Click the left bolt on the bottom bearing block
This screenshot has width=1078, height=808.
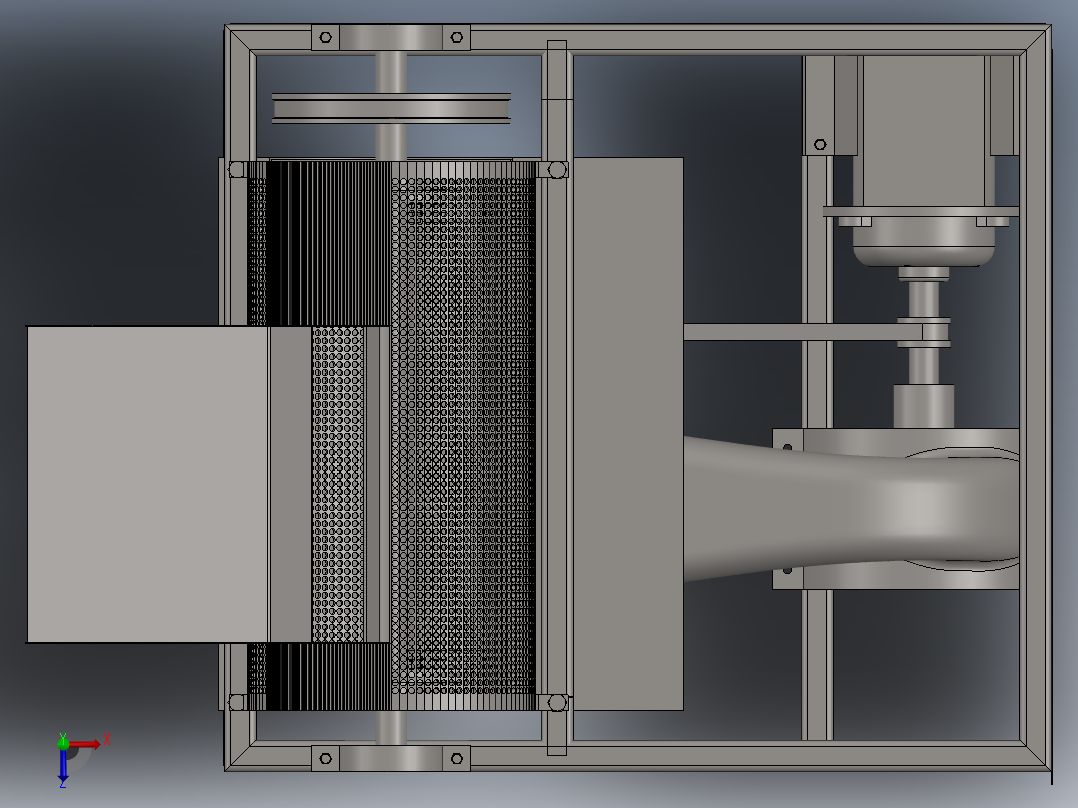tap(326, 758)
